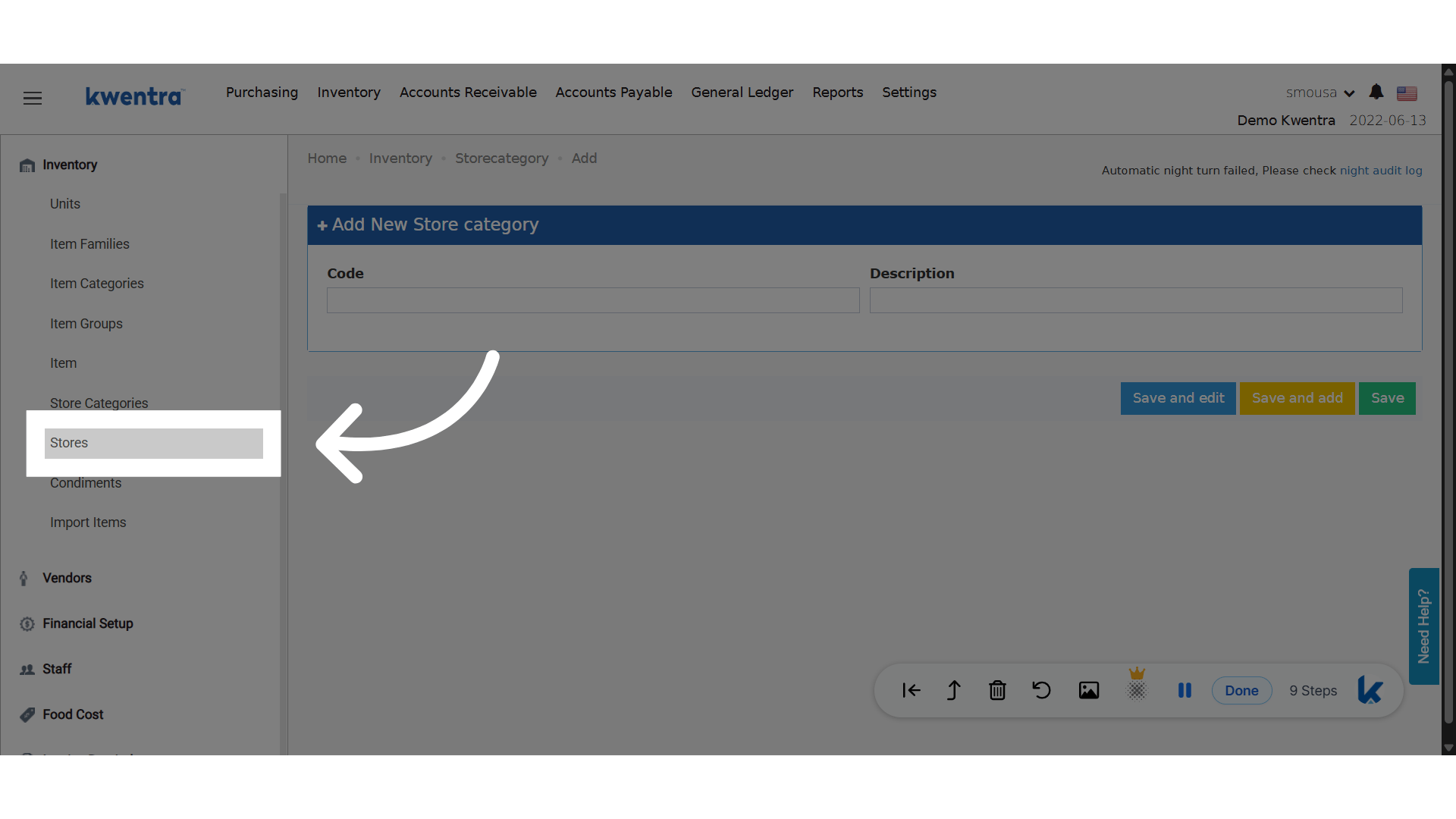Open the night audit log link

(1381, 171)
